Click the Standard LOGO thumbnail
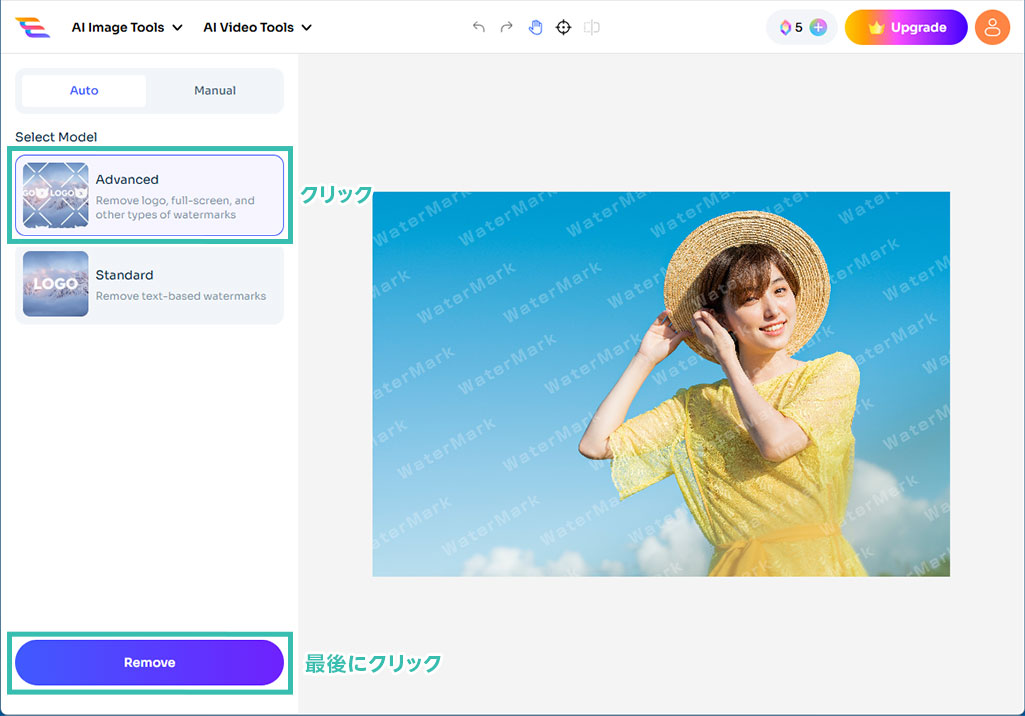1025x716 pixels. [56, 284]
